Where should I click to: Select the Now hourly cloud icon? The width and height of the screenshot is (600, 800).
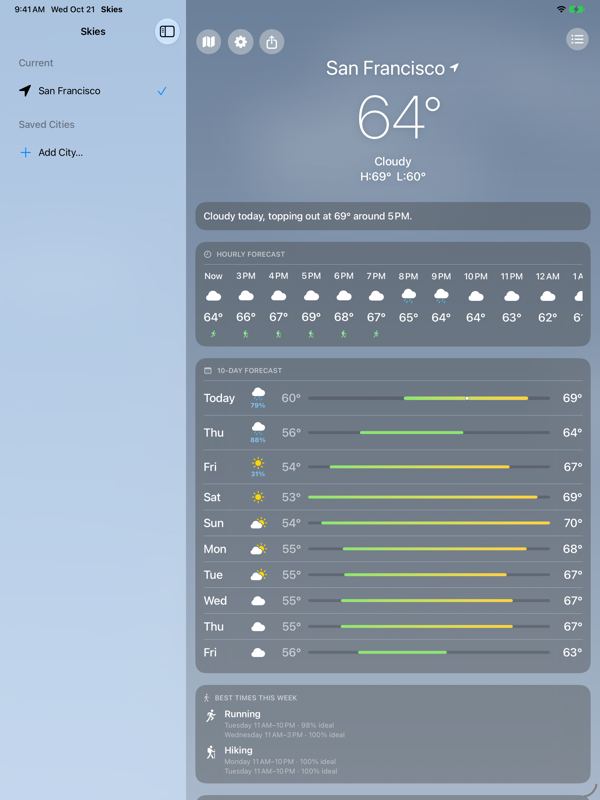click(x=213, y=296)
